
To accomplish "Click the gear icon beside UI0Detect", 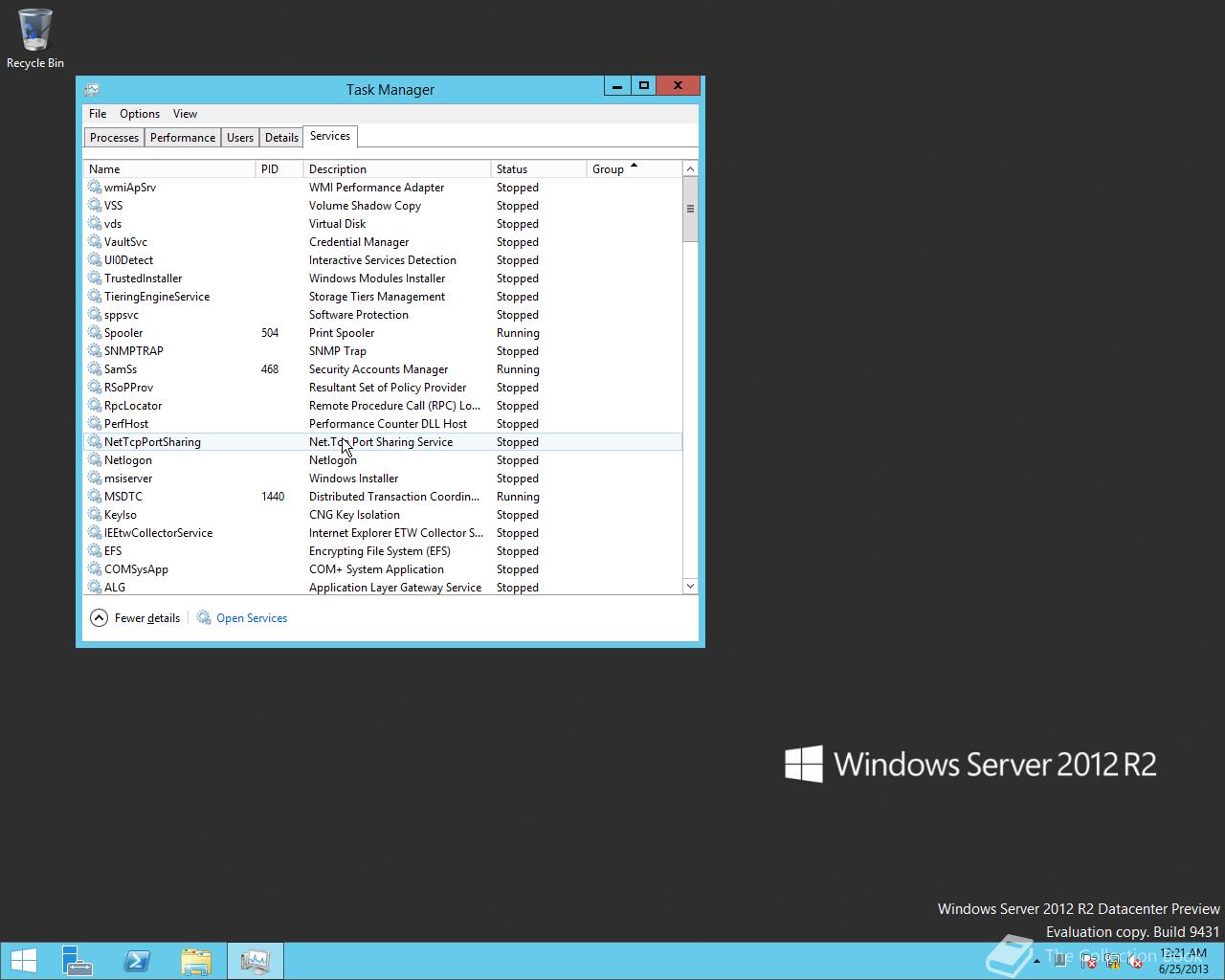I will coord(95,260).
